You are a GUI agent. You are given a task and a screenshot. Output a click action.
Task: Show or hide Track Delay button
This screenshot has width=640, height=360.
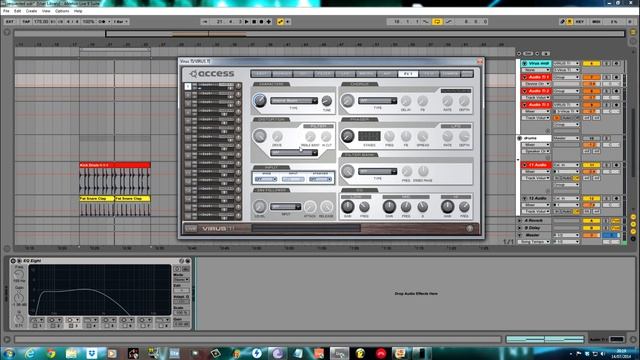633,238
